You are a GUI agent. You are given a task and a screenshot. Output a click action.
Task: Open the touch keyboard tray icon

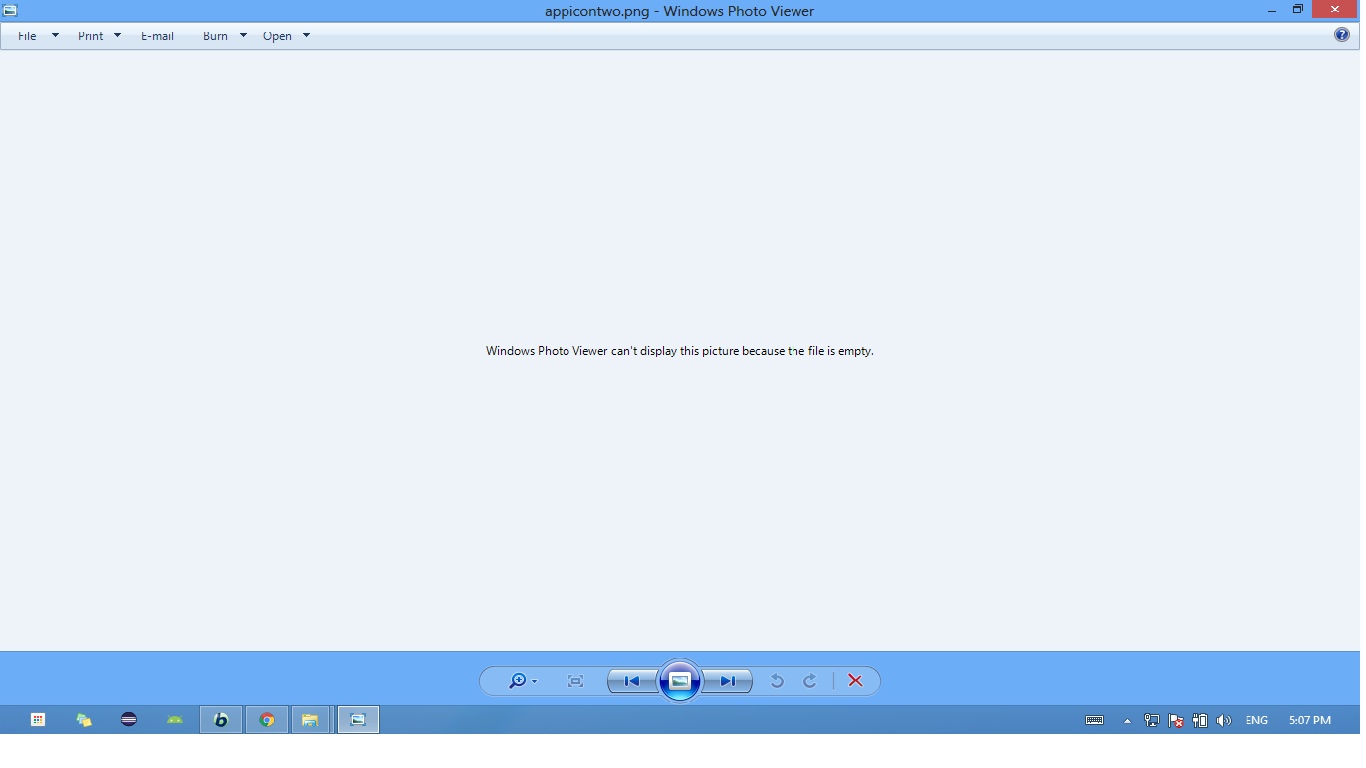[1095, 720]
